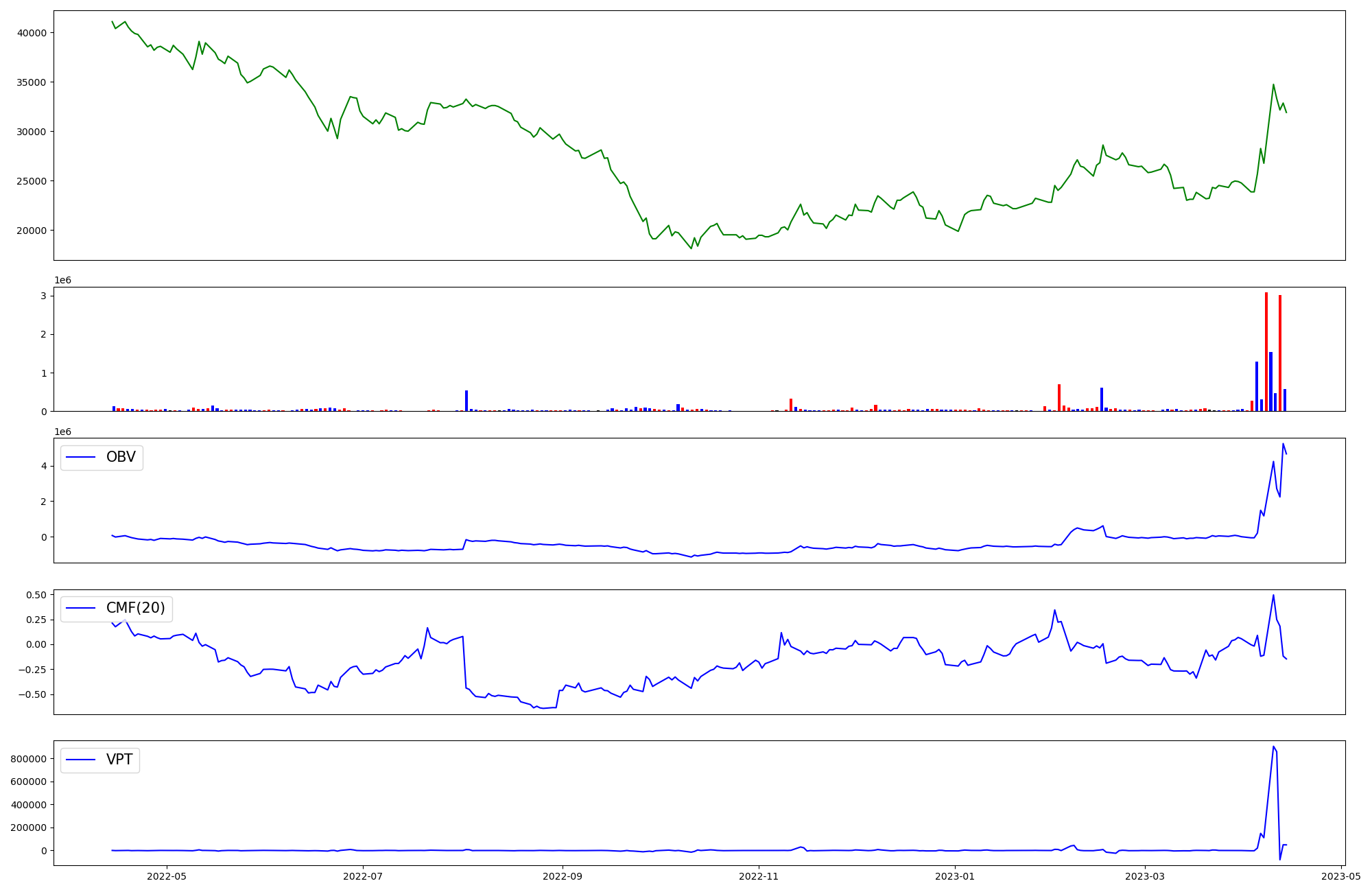The image size is (1372, 892).
Task: Click the CMF(20) legend entry
Action: (135, 609)
